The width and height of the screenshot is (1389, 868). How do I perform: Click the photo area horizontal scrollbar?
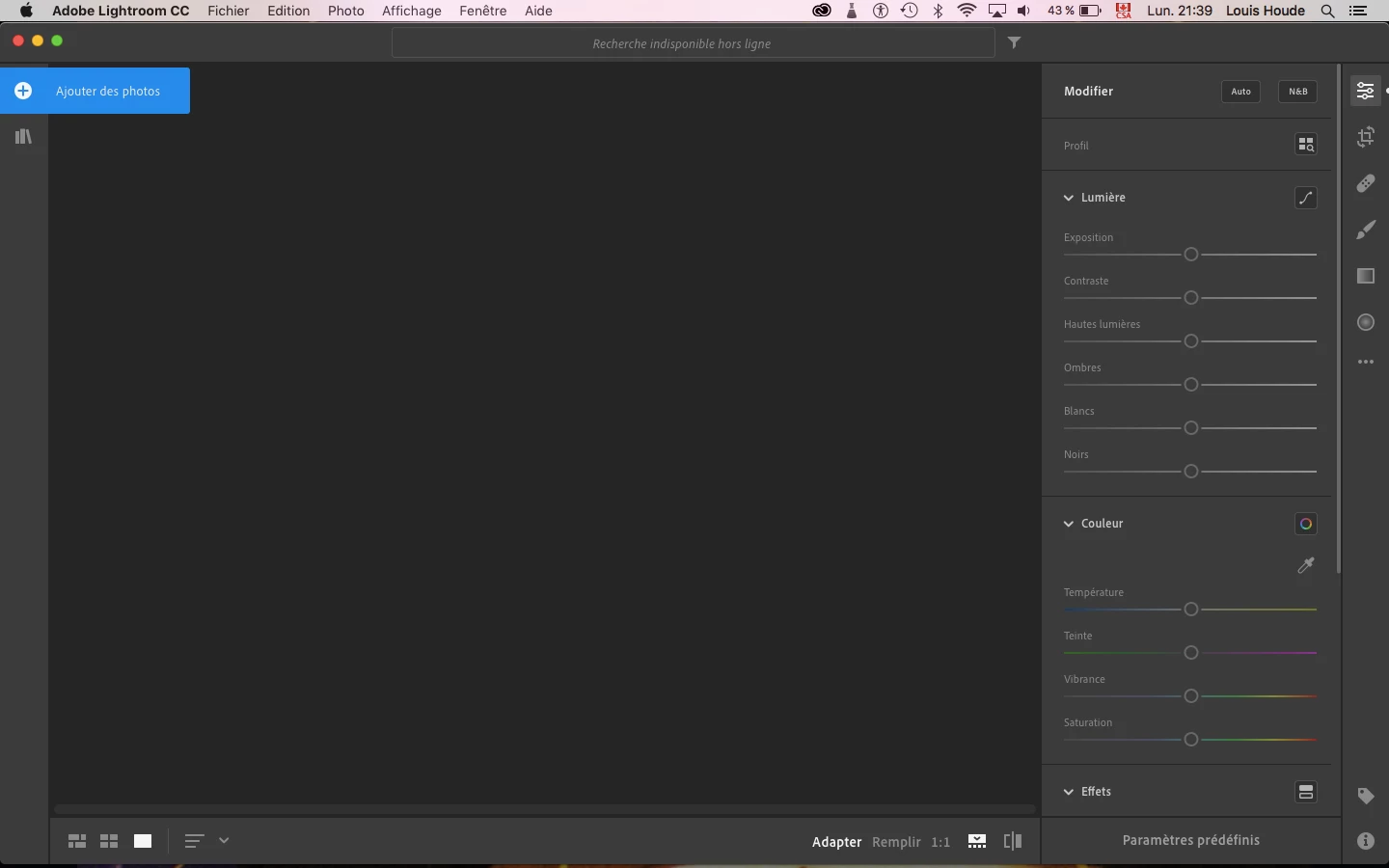coord(545,809)
